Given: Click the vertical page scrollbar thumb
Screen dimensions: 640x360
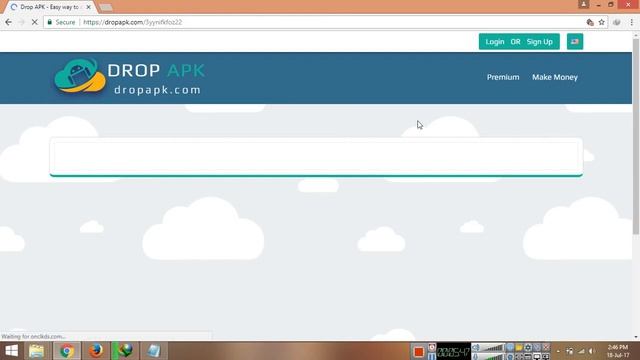Looking at the screenshot, I should point(636,137).
